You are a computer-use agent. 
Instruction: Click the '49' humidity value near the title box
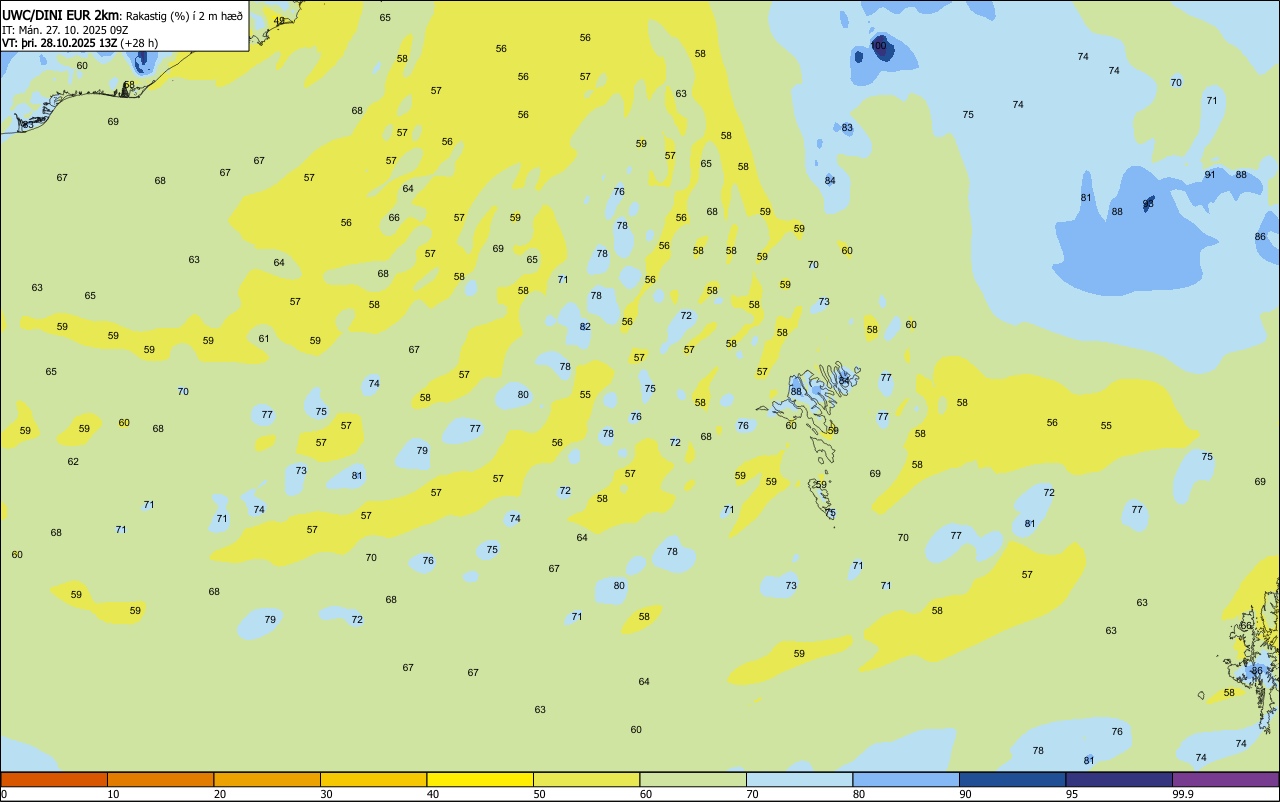point(279,20)
